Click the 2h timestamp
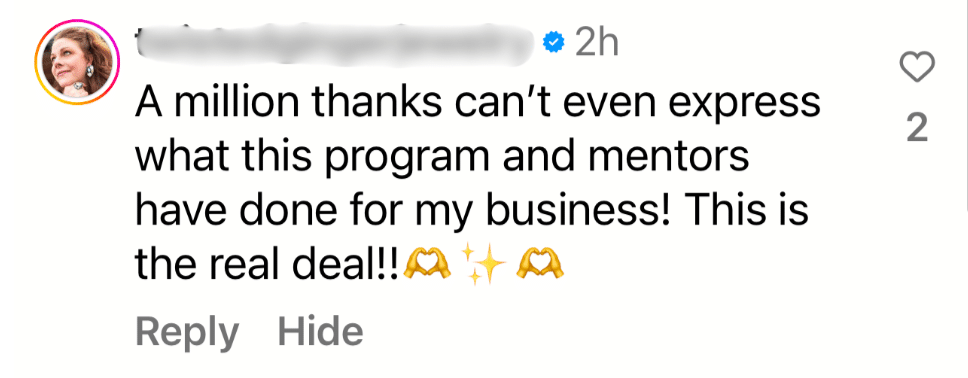 (596, 42)
